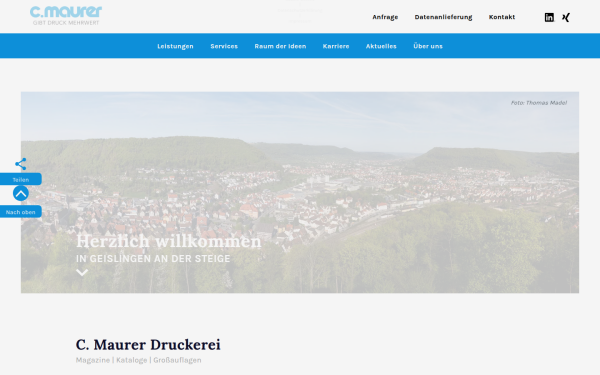Open the Xing profile icon
The image size is (600, 375).
click(x=566, y=17)
